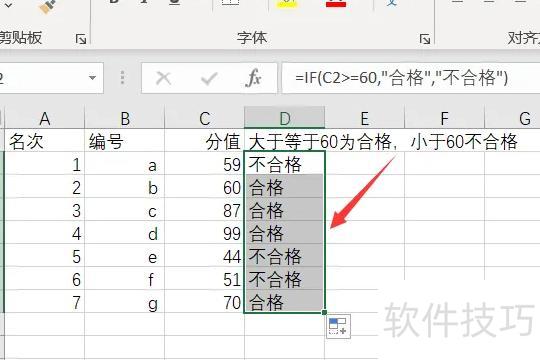Click the 名次 cell with value 3
Screen dimensions: 540x360
(x=44, y=209)
